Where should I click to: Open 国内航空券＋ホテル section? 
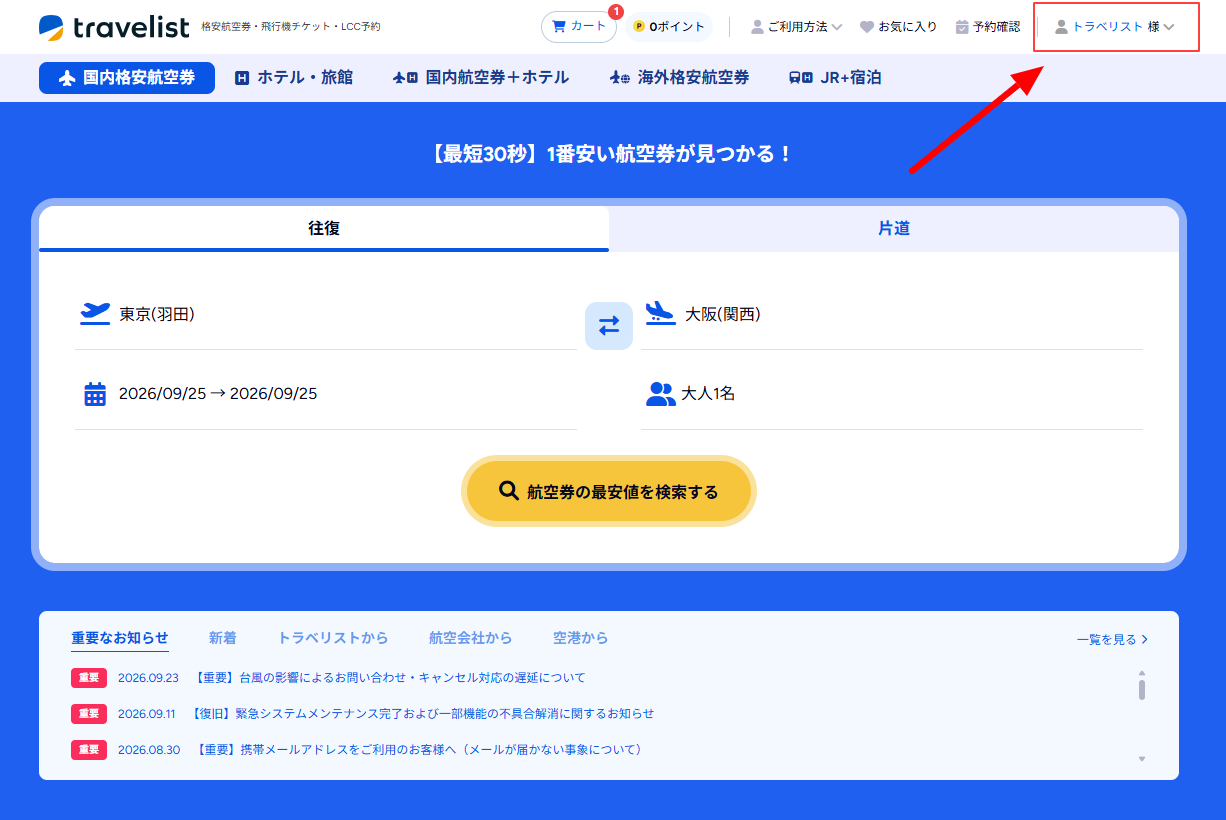click(481, 78)
